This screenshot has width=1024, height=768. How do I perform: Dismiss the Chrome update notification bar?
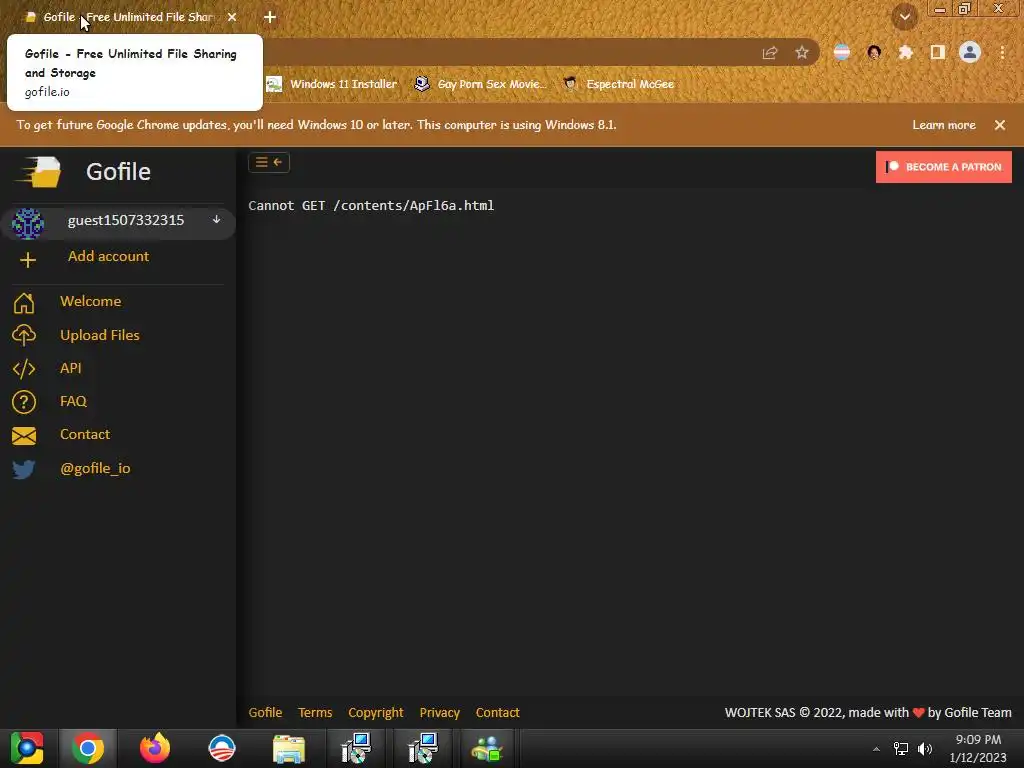999,125
